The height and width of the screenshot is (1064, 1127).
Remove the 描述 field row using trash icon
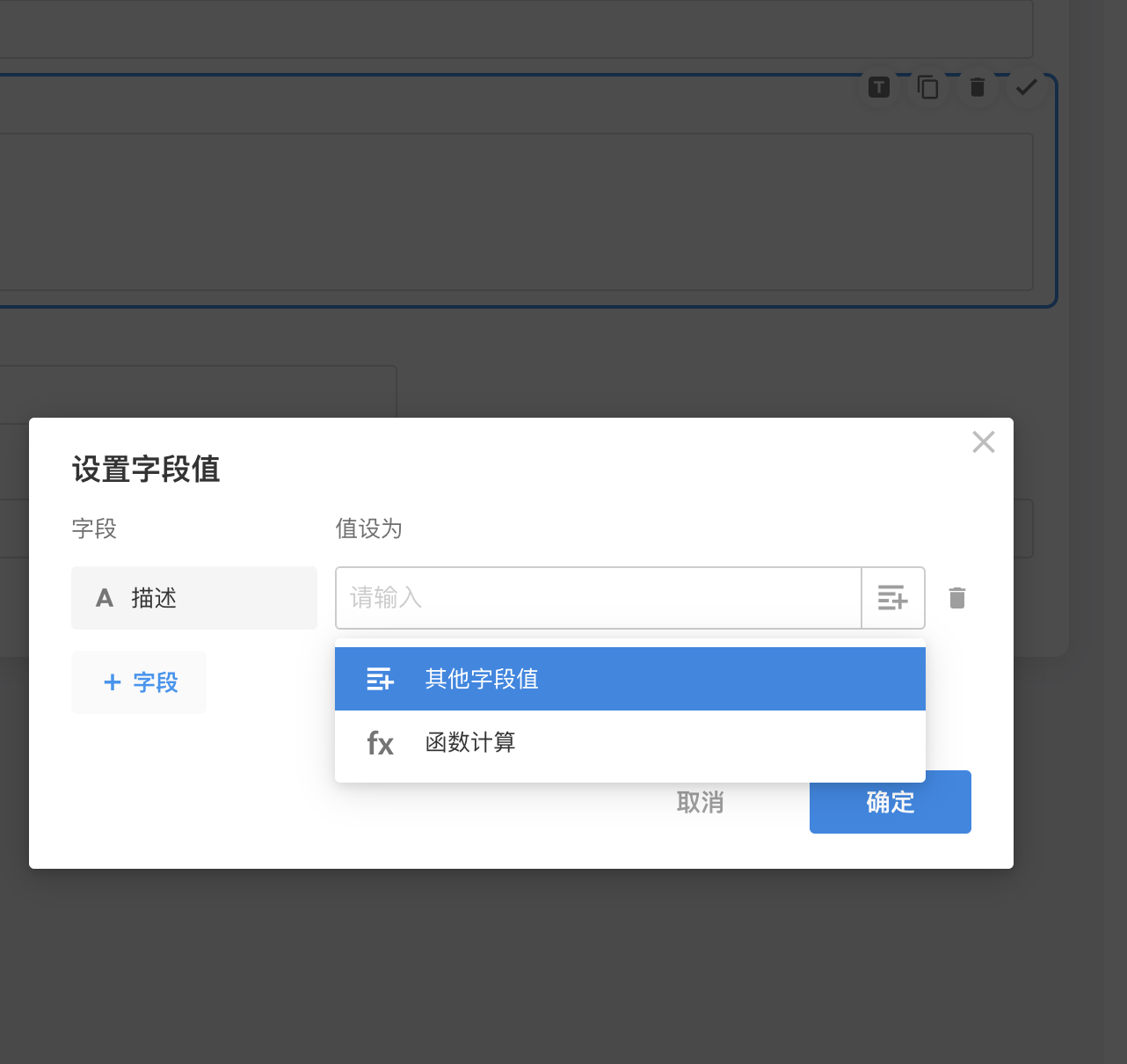957,598
